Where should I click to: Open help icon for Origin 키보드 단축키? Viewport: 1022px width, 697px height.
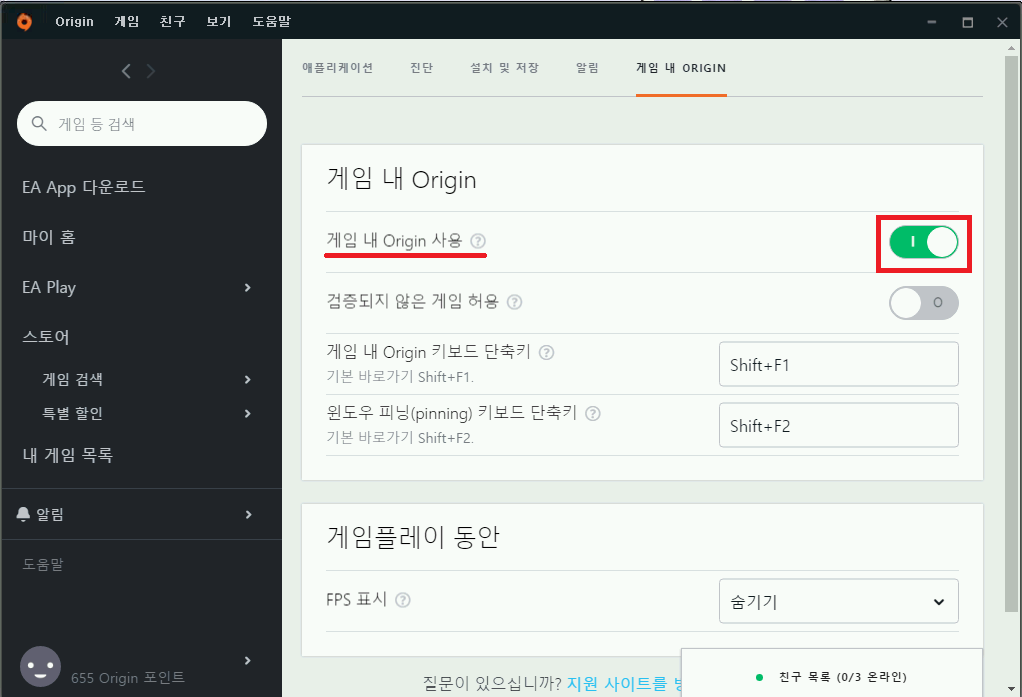pyautogui.click(x=547, y=353)
